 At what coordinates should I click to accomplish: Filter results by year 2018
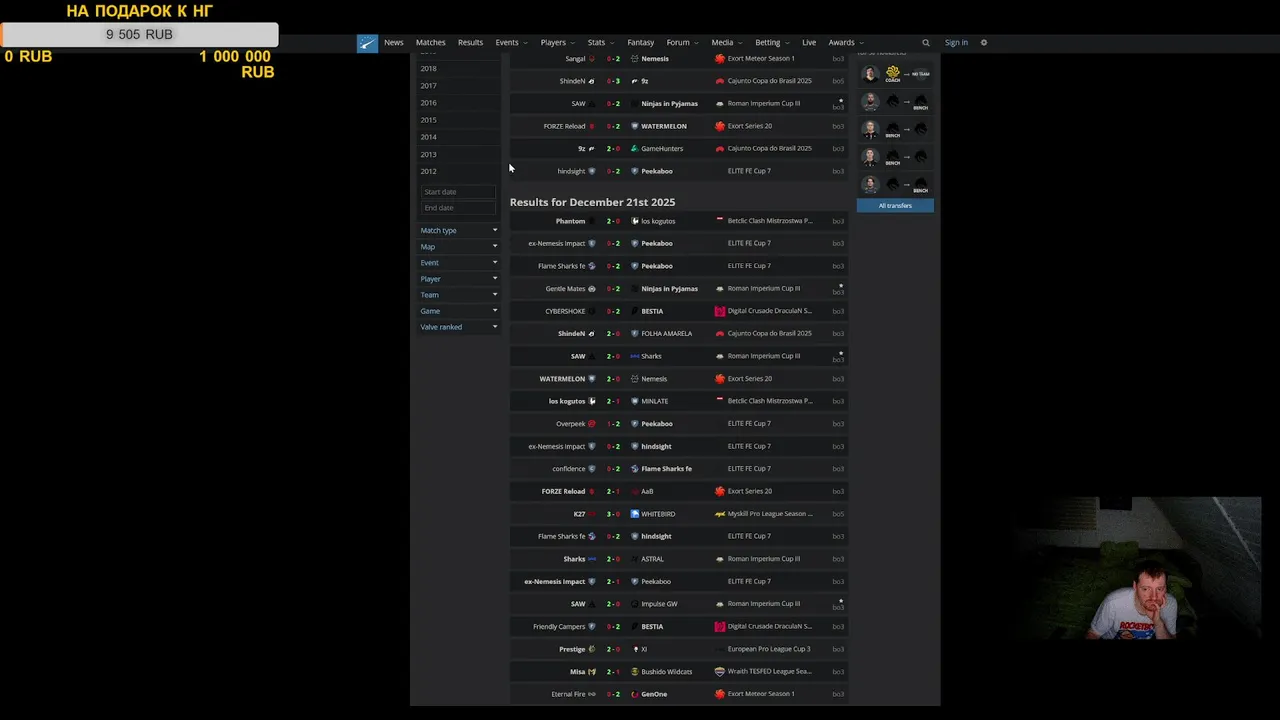pyautogui.click(x=428, y=69)
